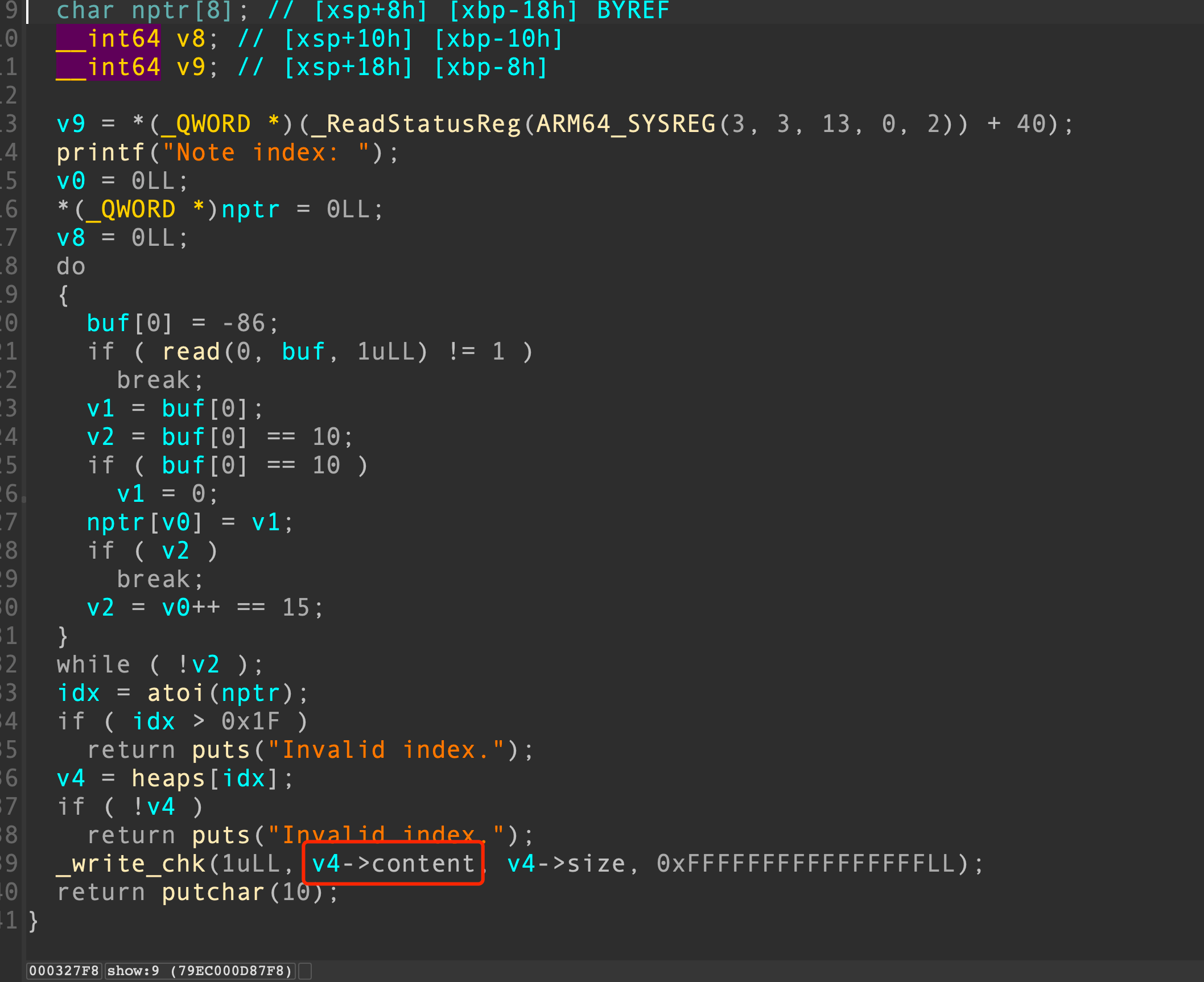Image resolution: width=1204 pixels, height=982 pixels.
Task: Click v0++ in the == 15 expression
Action: [x=191, y=608]
